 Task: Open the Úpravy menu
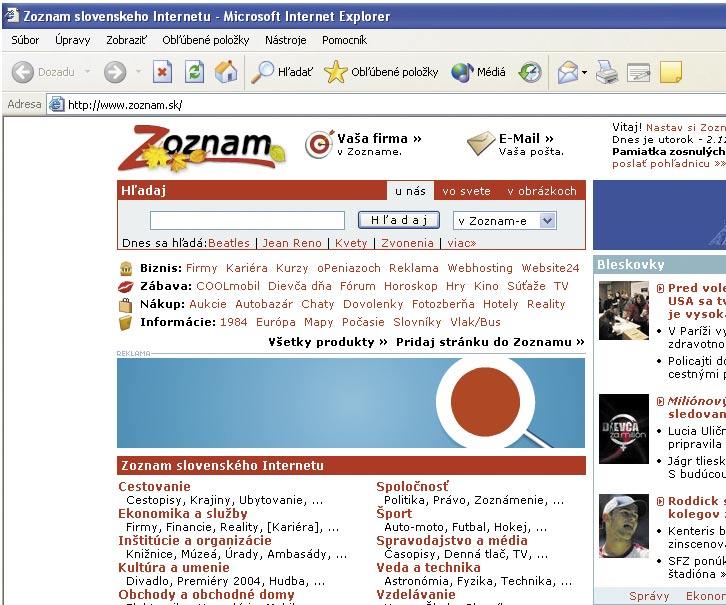click(x=73, y=40)
